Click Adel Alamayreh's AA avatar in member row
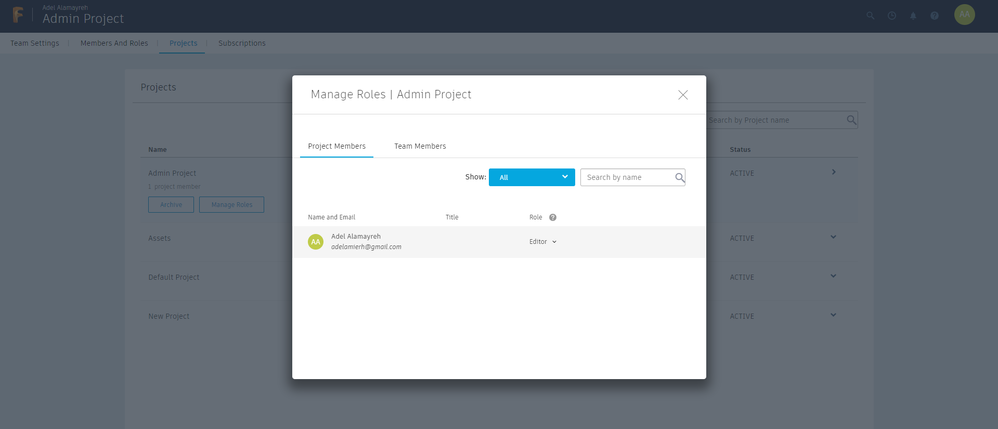Image resolution: width=998 pixels, height=429 pixels. coord(315,242)
